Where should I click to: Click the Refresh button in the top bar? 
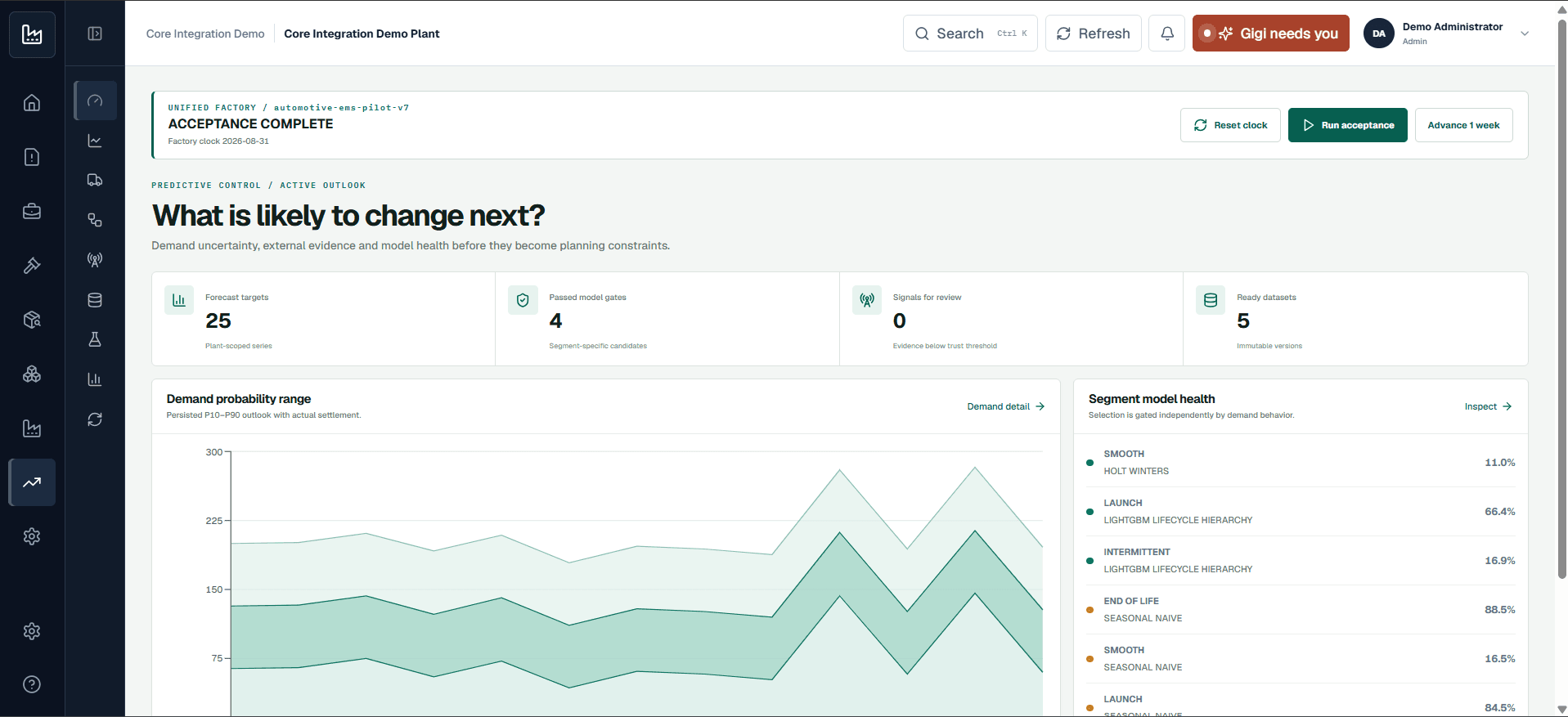[x=1094, y=34]
